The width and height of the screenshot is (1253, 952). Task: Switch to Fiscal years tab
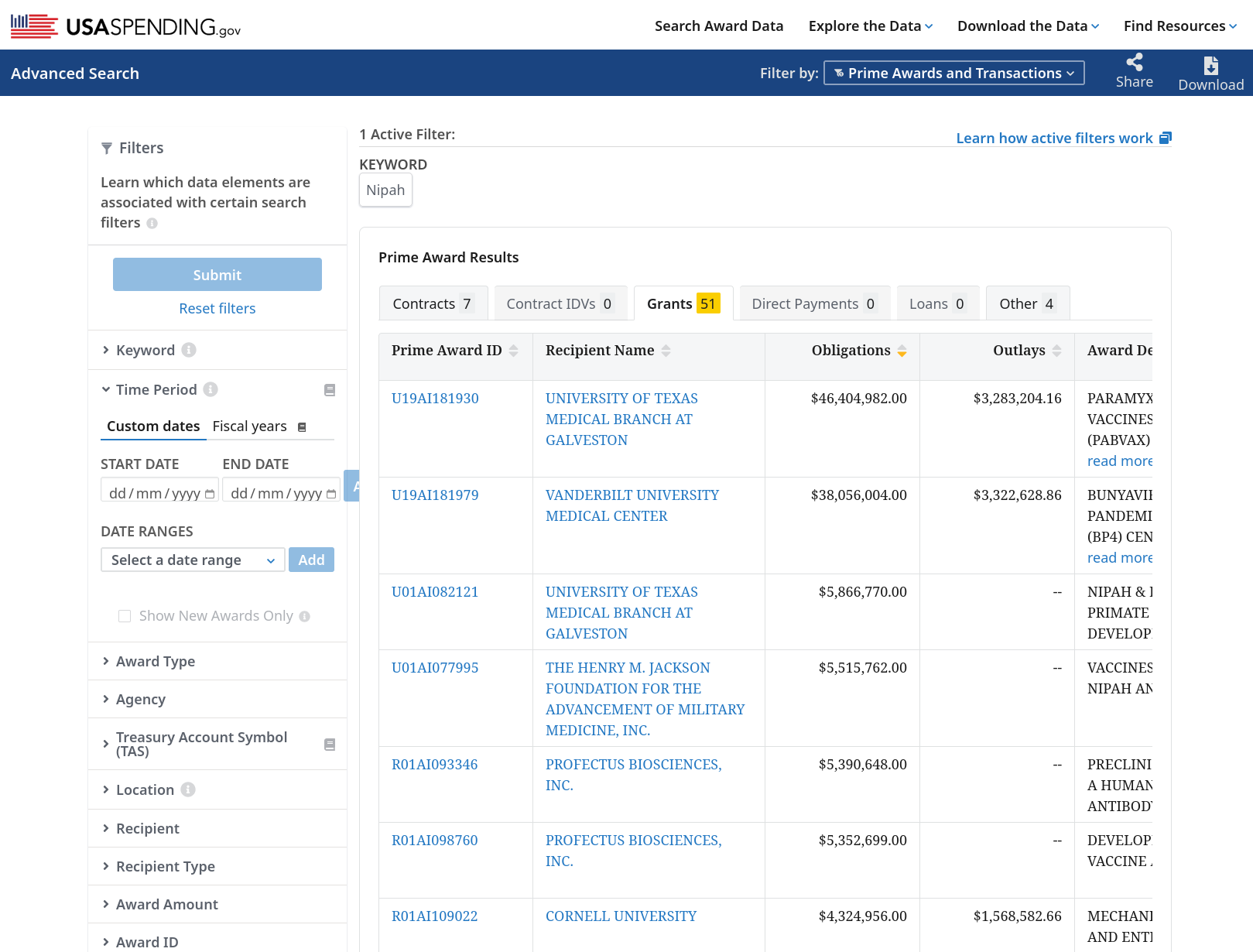point(250,426)
